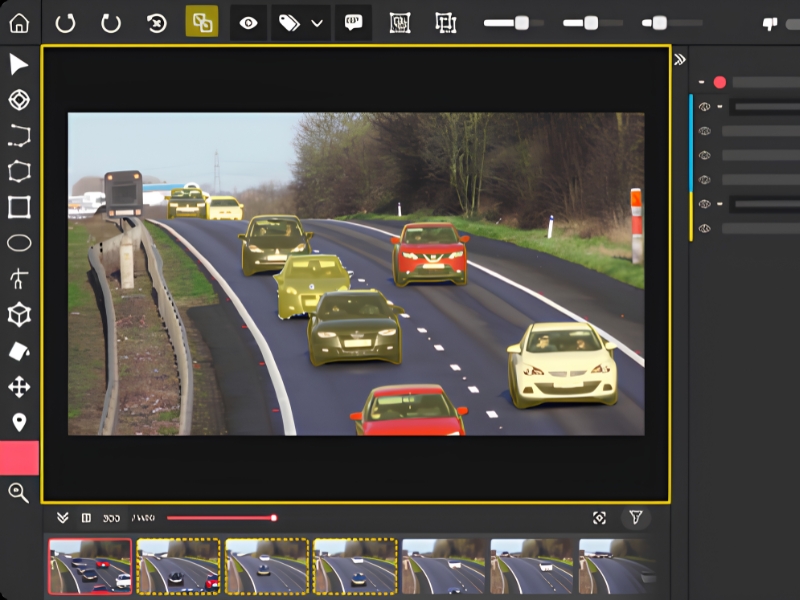Collapse the fifth row group minus icon

(720, 204)
